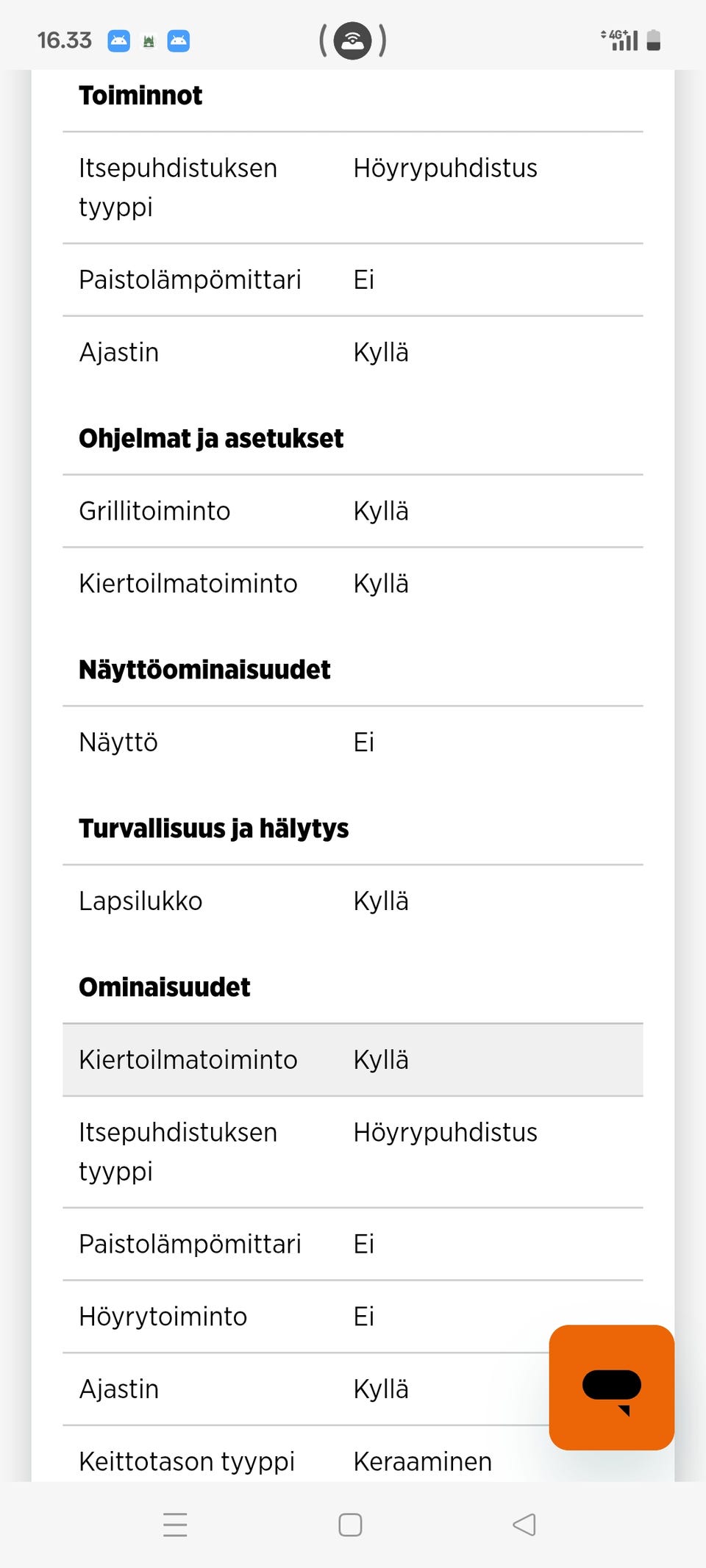
Task: Check the 4G+ signal strength indicator
Action: pyautogui.click(x=622, y=40)
